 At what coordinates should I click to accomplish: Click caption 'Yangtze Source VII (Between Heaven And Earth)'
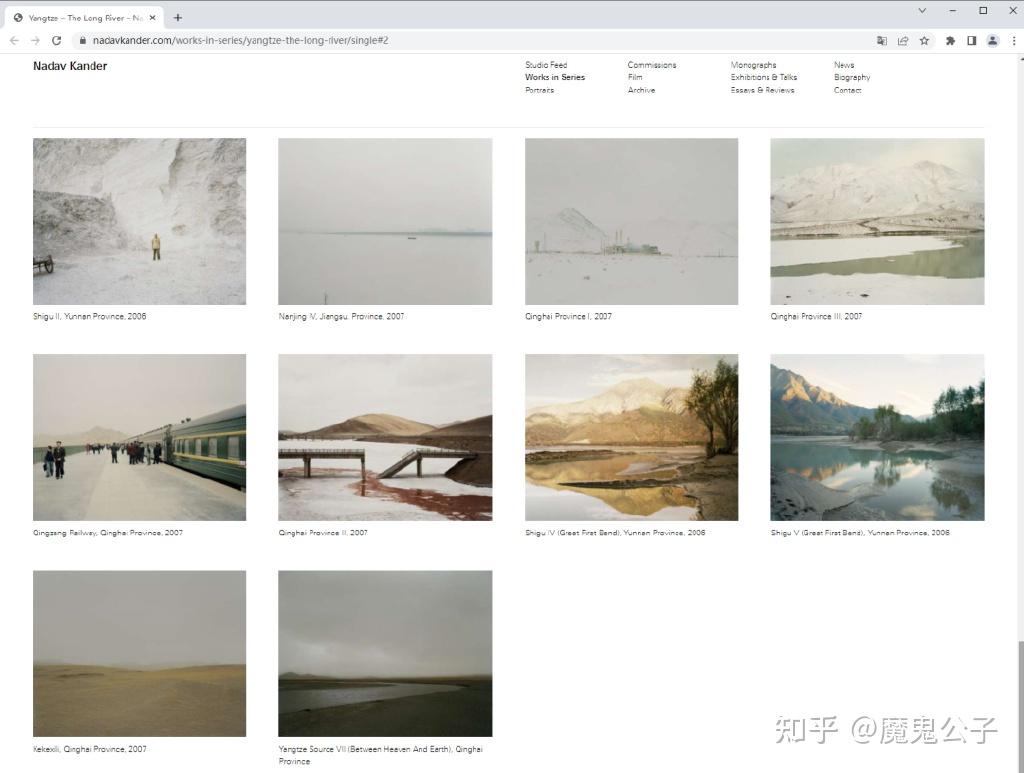(x=365, y=749)
